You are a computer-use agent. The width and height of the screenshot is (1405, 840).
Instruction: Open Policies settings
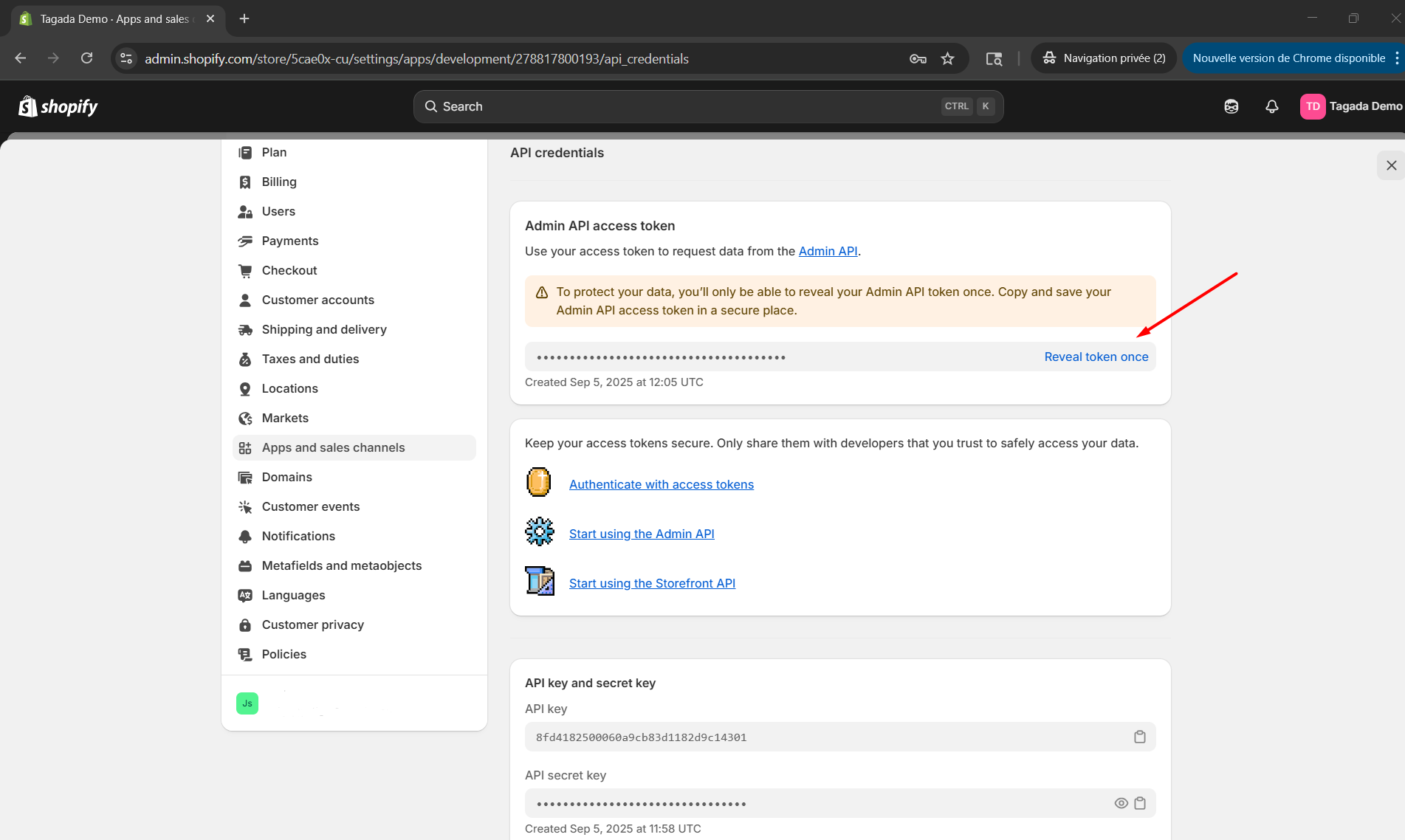[x=354, y=654]
